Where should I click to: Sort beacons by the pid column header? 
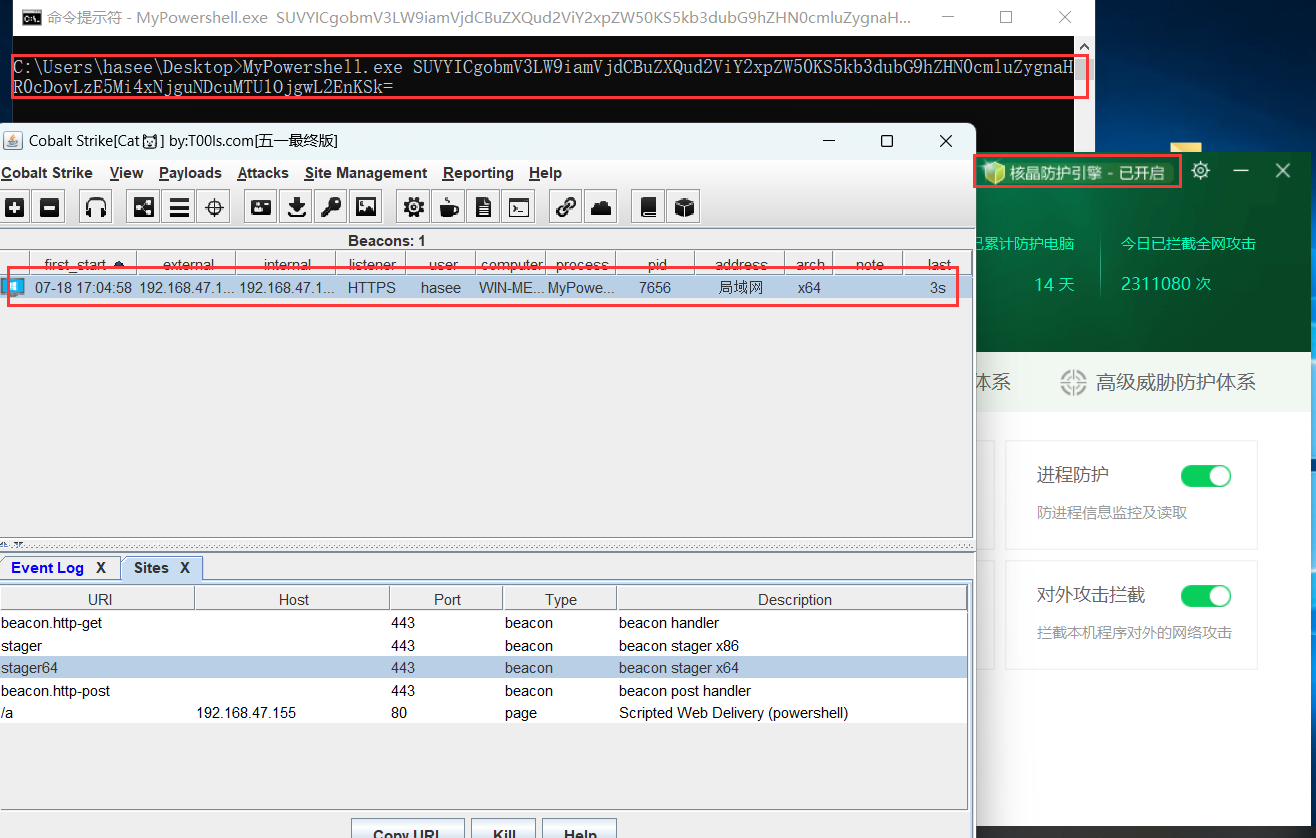pyautogui.click(x=656, y=264)
